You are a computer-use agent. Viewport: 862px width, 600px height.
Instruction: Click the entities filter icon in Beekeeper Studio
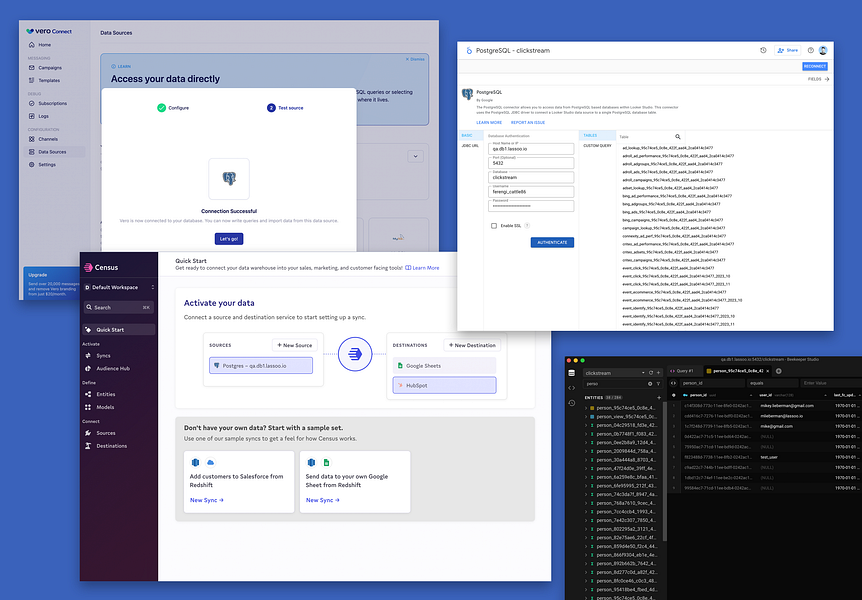(657, 384)
